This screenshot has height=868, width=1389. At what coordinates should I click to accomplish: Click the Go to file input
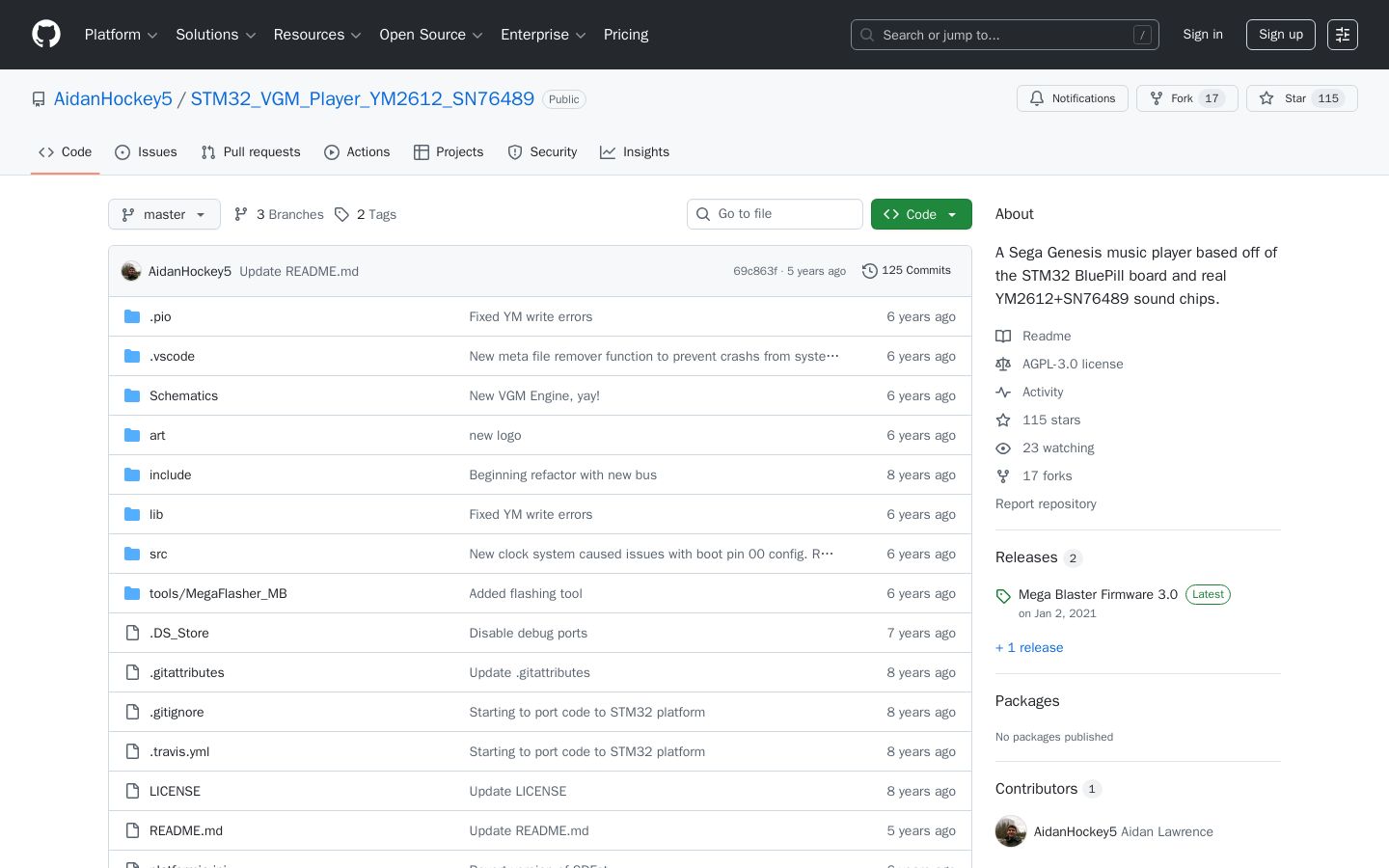coord(775,214)
